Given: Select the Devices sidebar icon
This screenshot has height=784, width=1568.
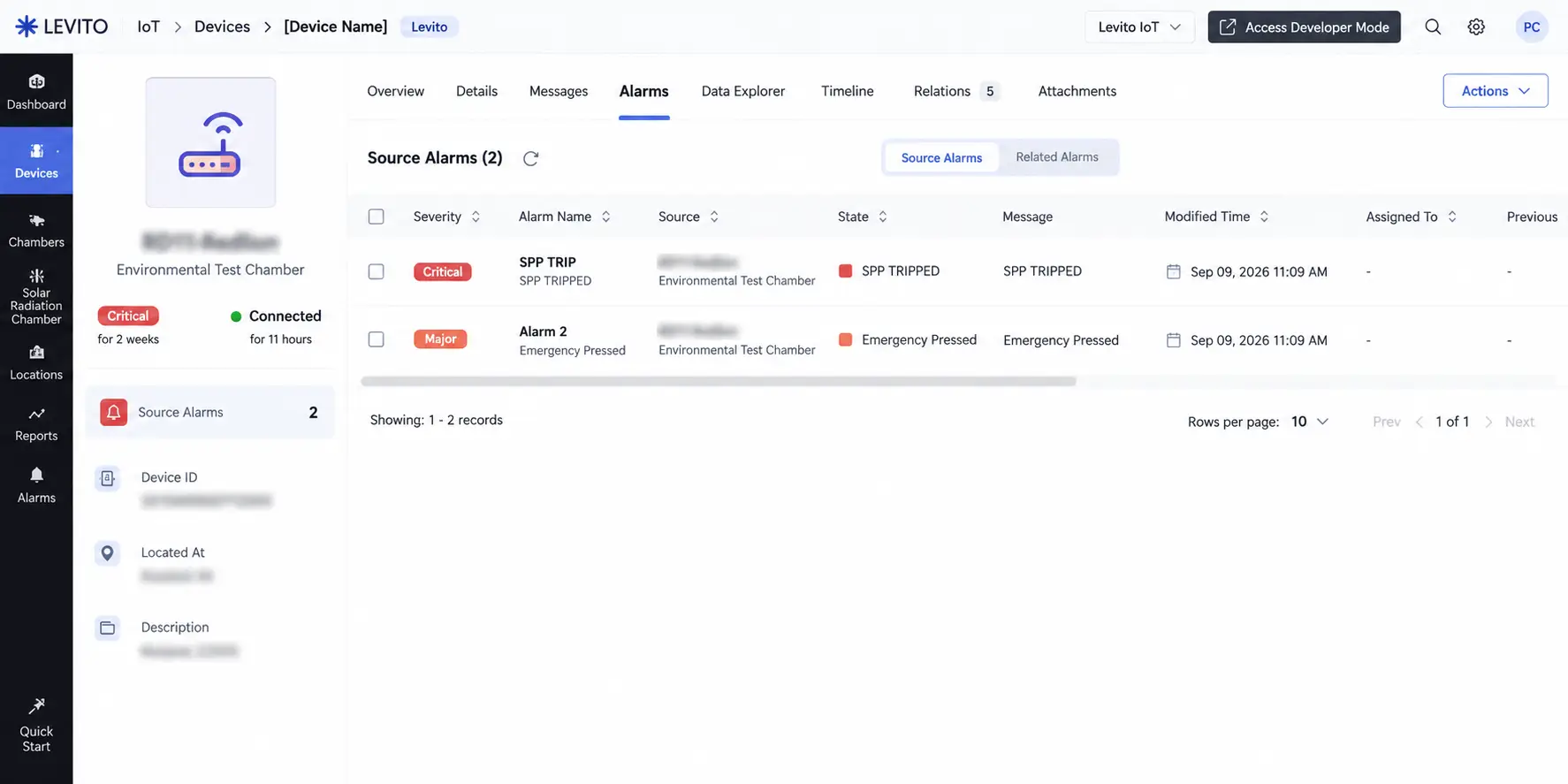Looking at the screenshot, I should (36, 161).
